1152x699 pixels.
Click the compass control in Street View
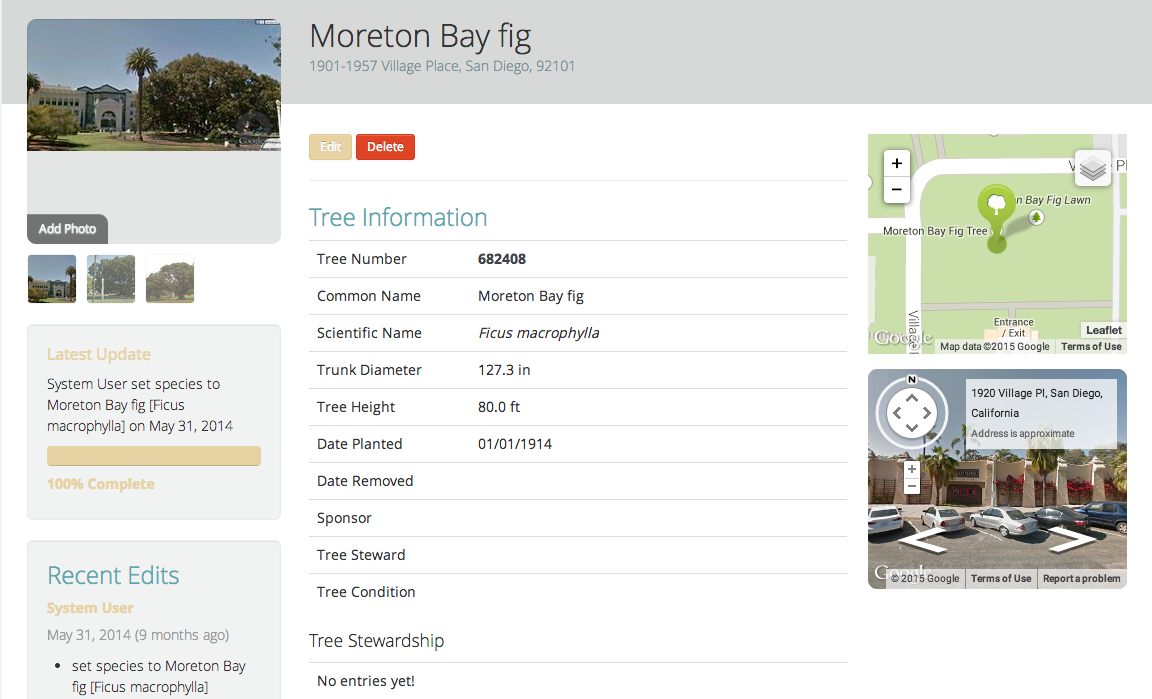click(912, 412)
